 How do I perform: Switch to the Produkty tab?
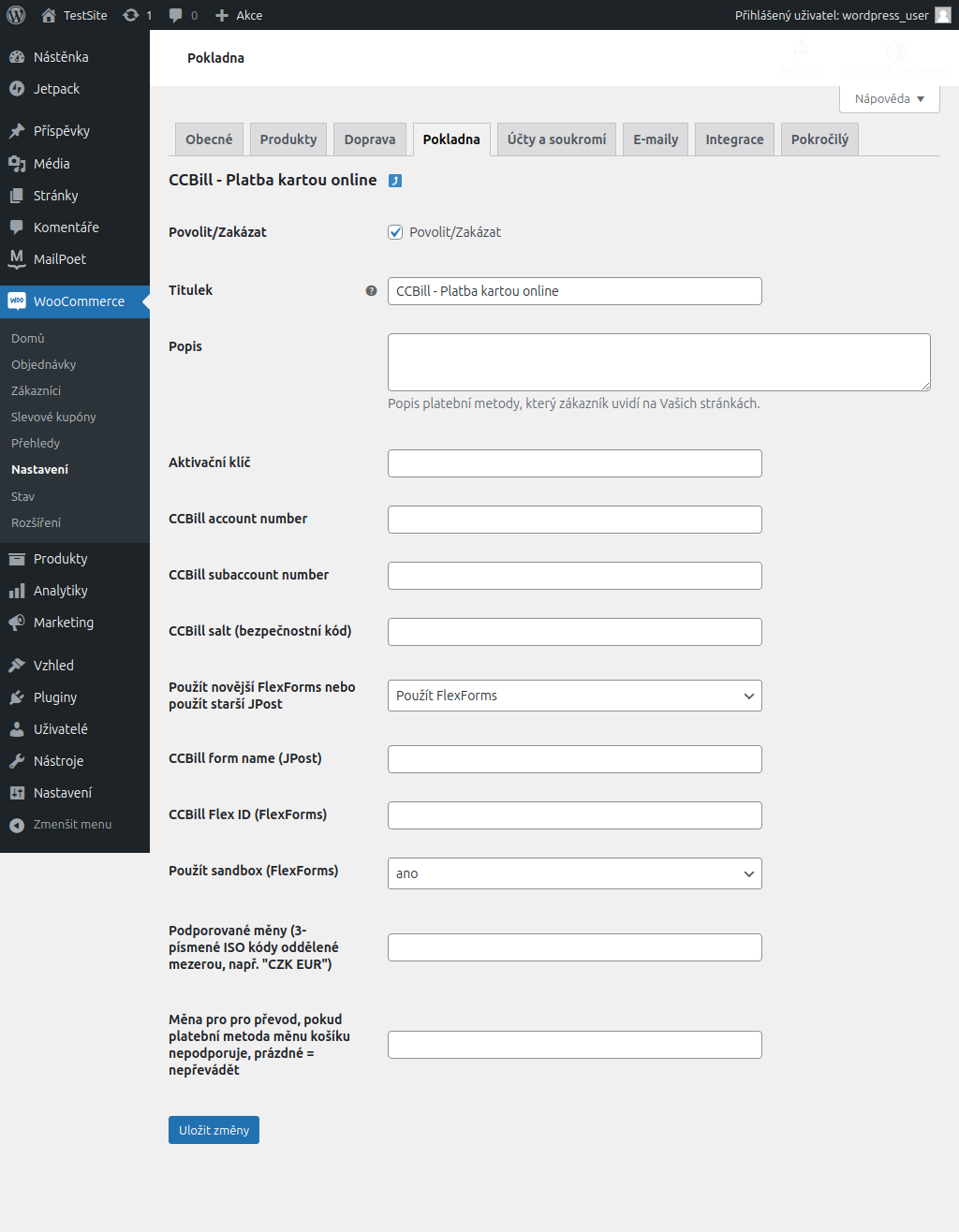288,139
